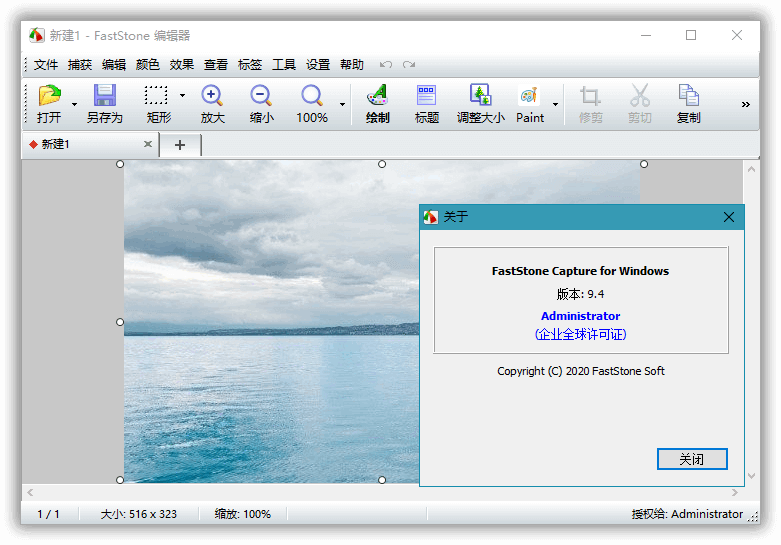This screenshot has height=545, width=781.
Task: Close the 新建1 tab with its X
Action: pos(148,145)
